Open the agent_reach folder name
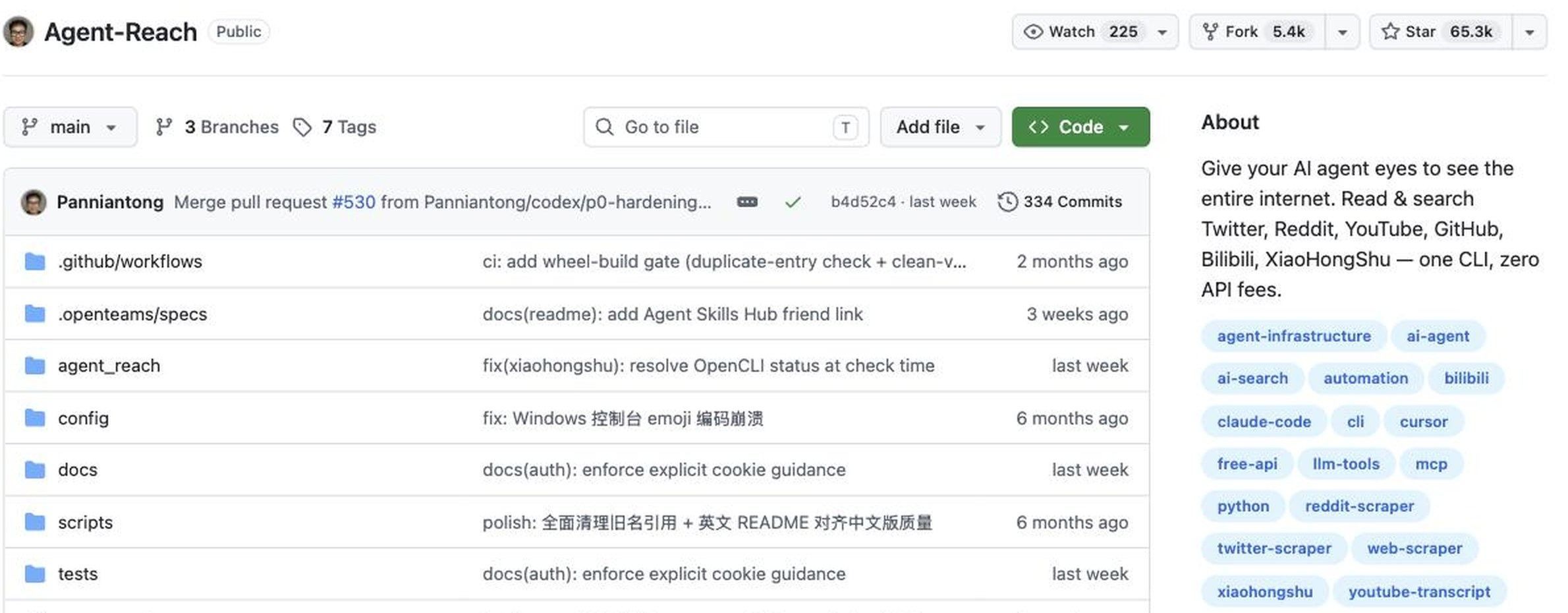Viewport: 1568px width, 613px height. coord(109,366)
